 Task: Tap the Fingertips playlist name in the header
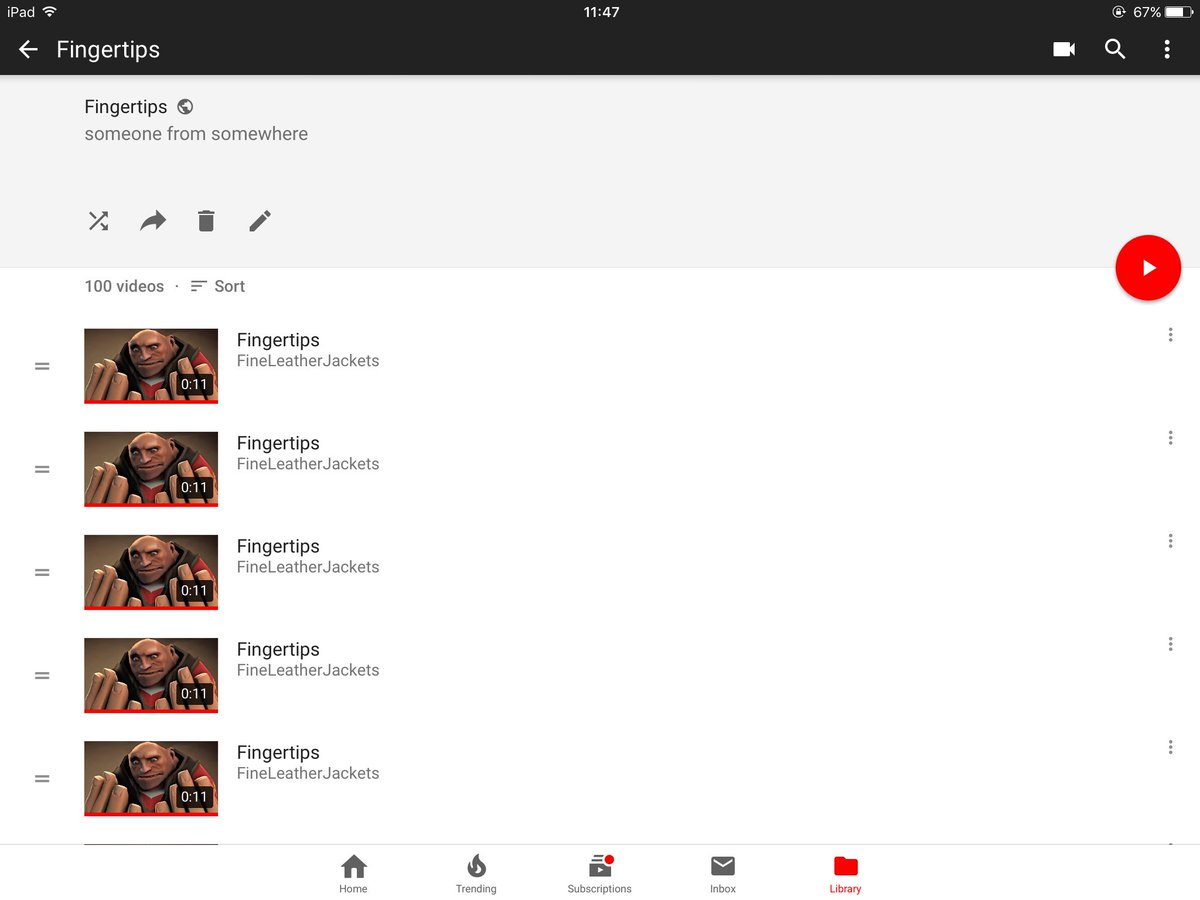tap(126, 107)
